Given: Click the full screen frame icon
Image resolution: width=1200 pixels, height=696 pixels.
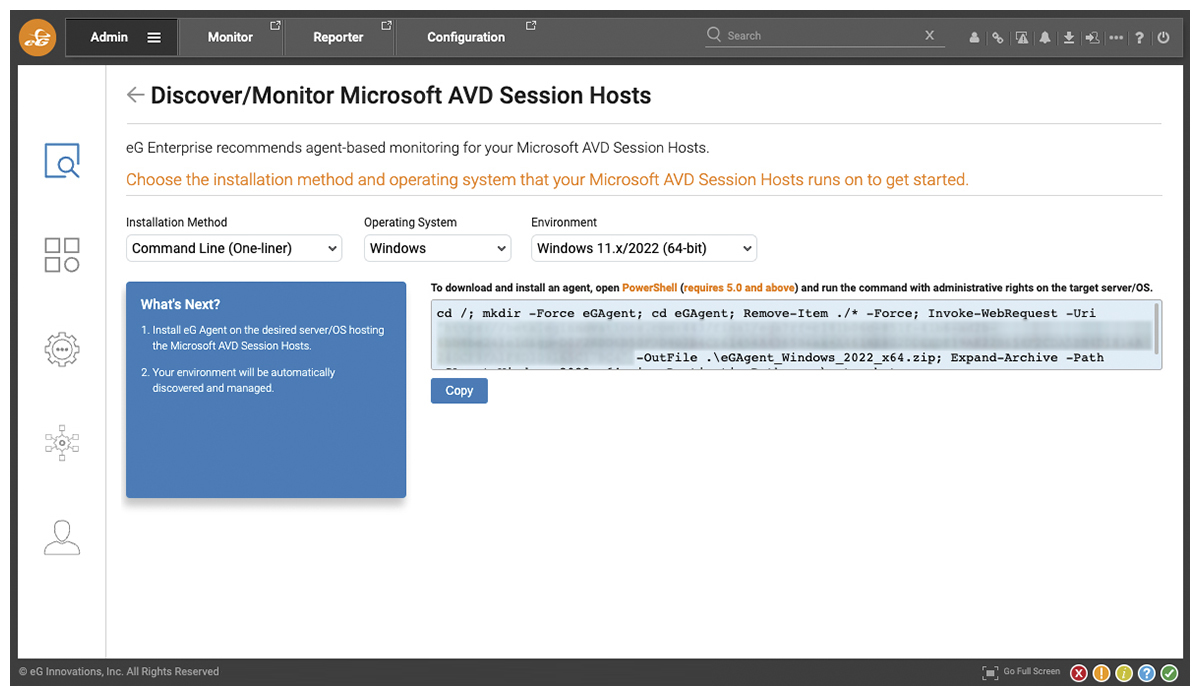Looking at the screenshot, I should [990, 673].
